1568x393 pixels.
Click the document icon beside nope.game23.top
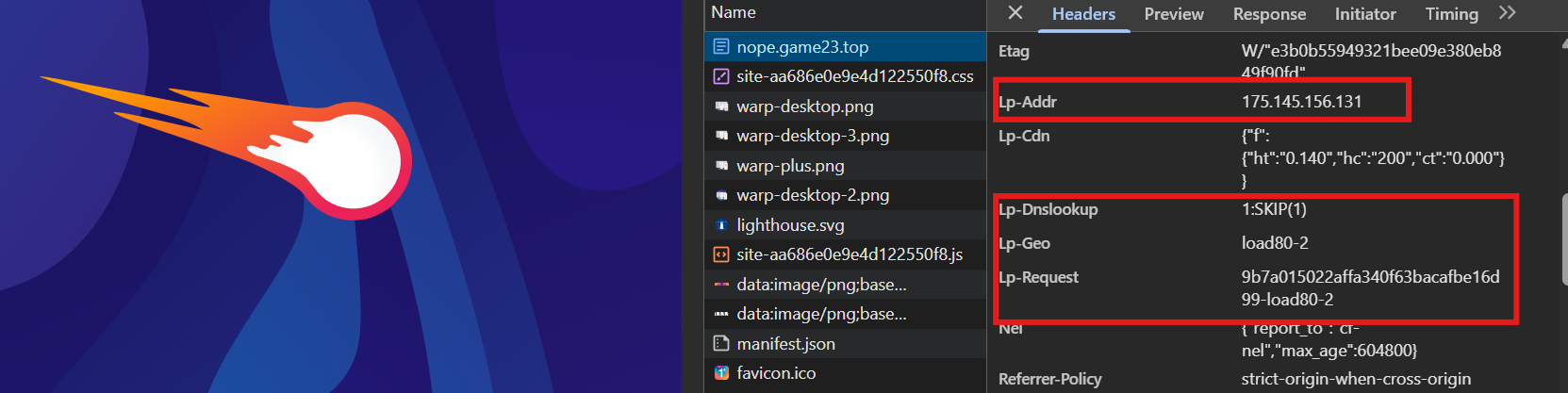coord(721,47)
